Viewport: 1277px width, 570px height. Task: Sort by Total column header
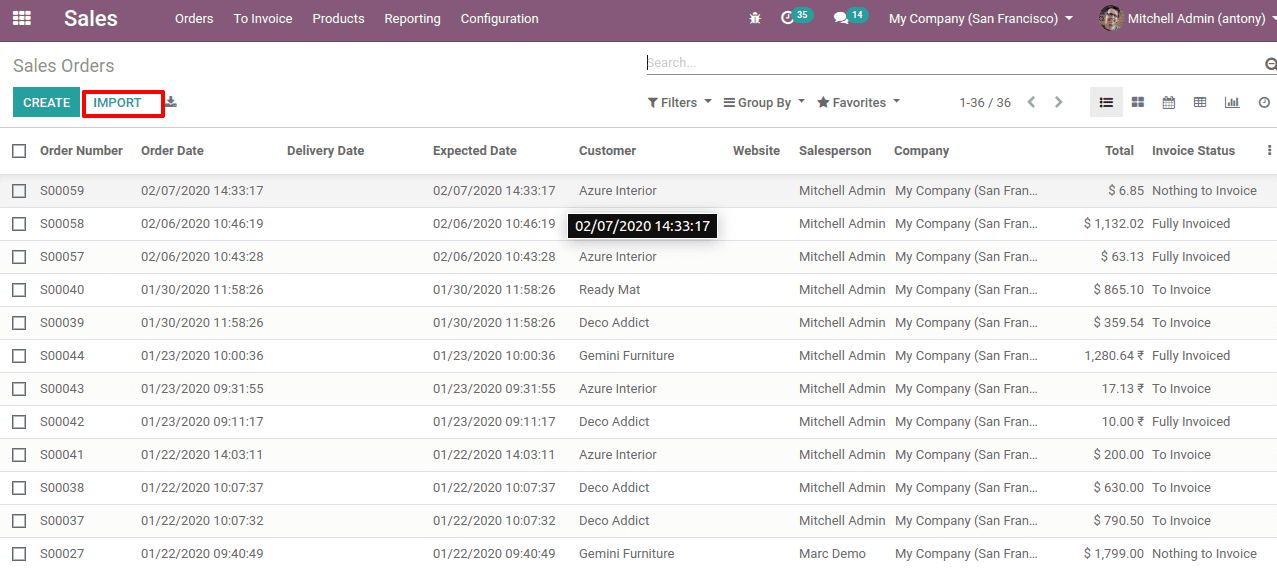click(x=1119, y=151)
